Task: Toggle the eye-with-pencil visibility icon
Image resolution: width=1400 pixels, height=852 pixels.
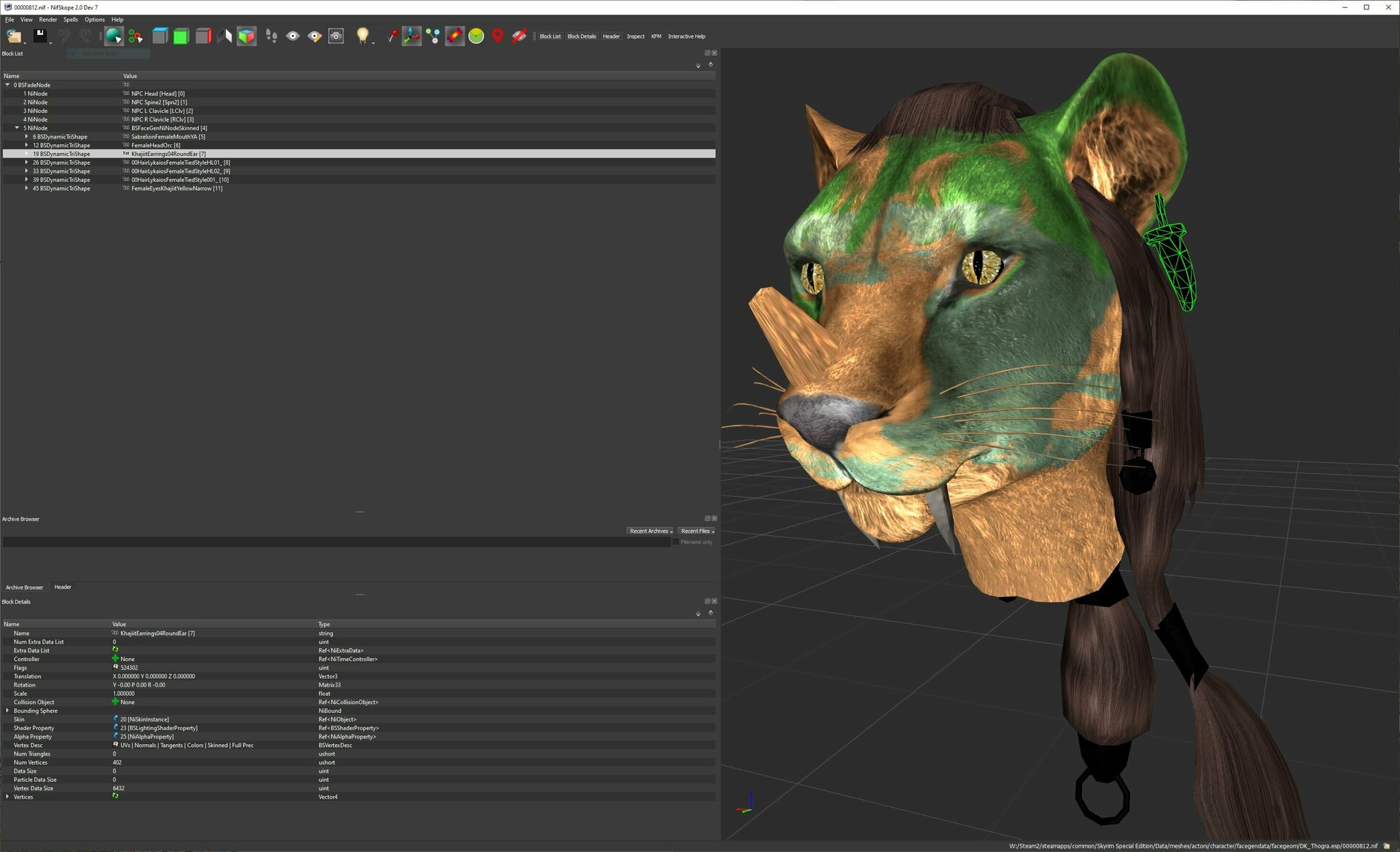Action: coord(314,36)
